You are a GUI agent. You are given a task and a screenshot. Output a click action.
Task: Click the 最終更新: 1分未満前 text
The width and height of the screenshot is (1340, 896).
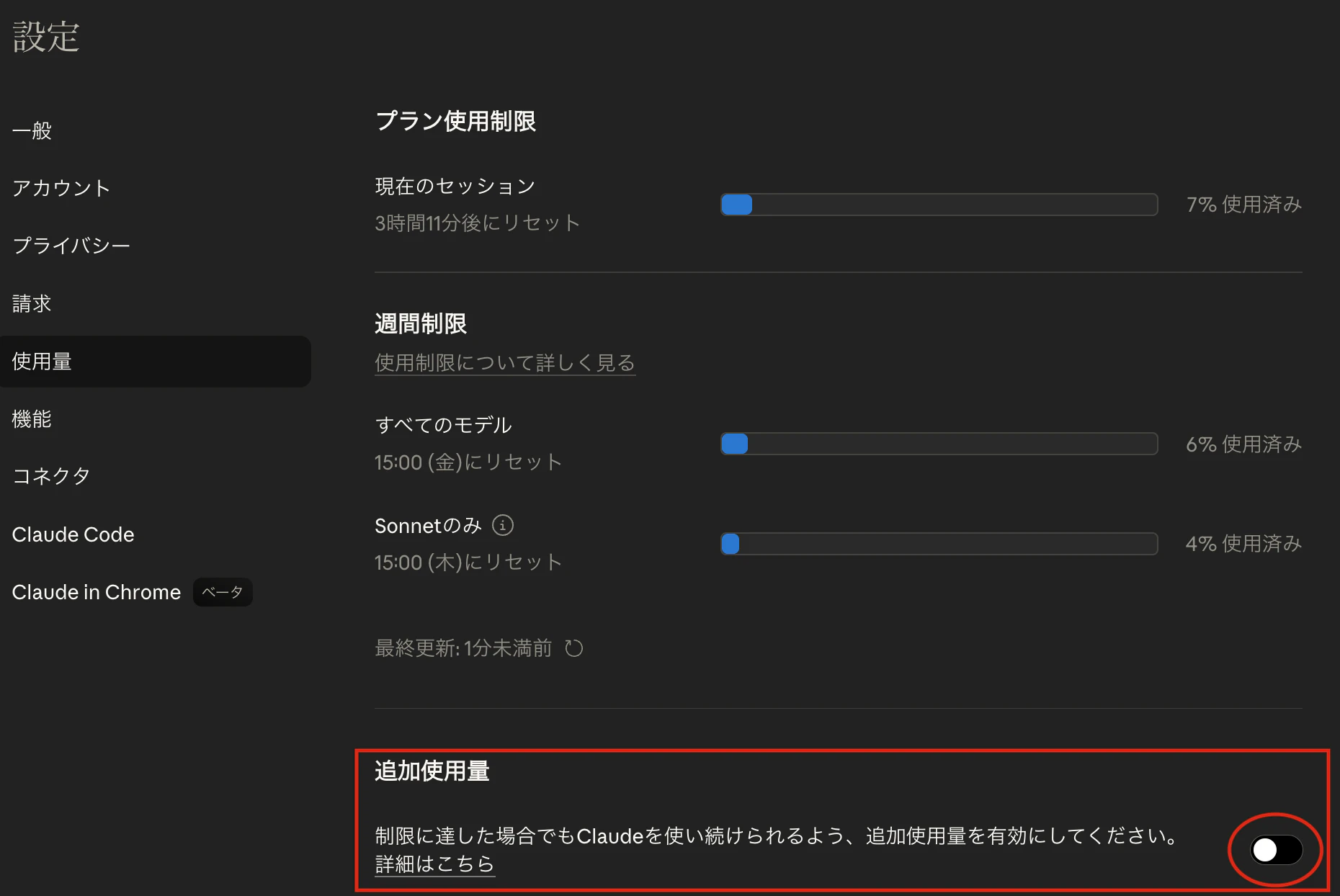pyautogui.click(x=463, y=648)
